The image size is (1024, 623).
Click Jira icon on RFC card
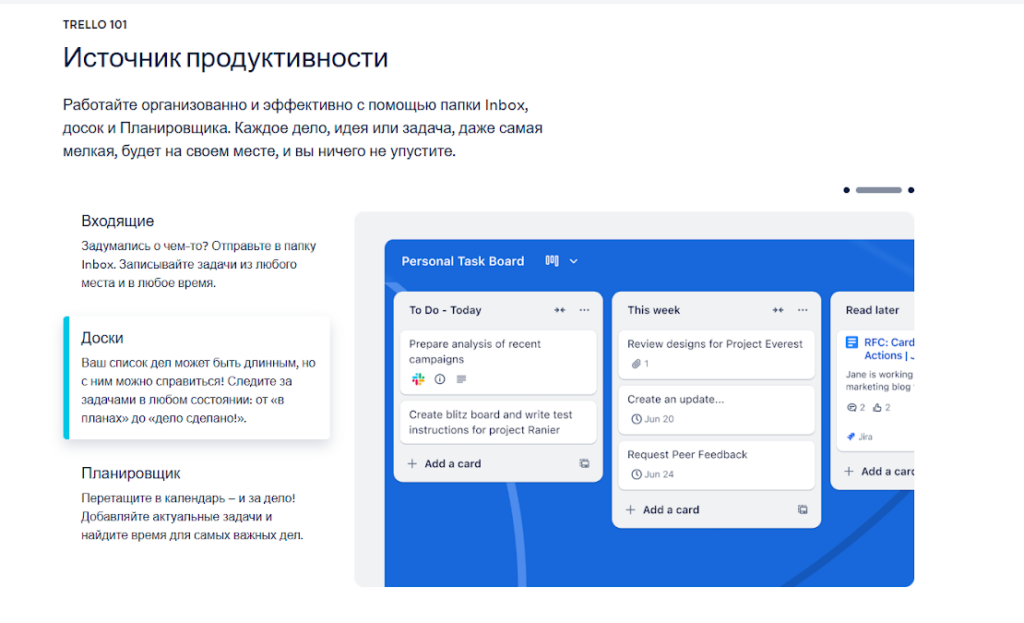[x=850, y=436]
